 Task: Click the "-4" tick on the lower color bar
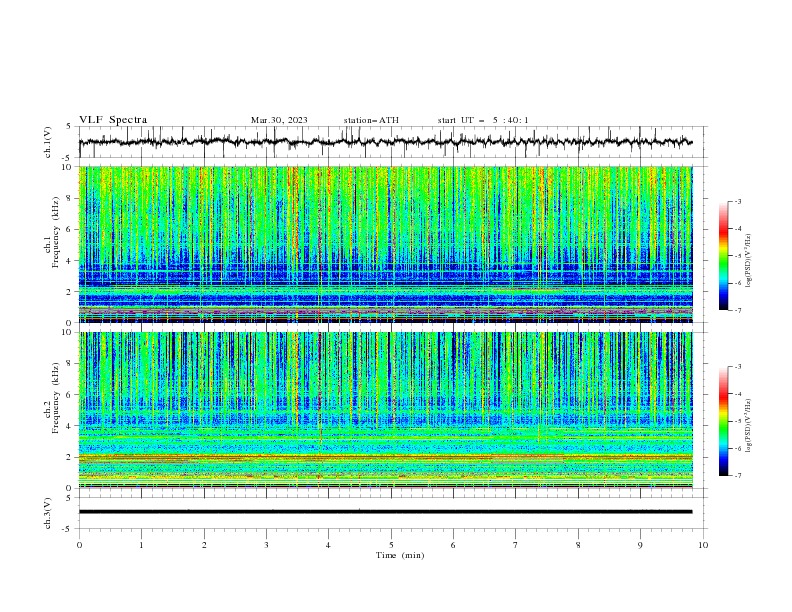point(737,394)
